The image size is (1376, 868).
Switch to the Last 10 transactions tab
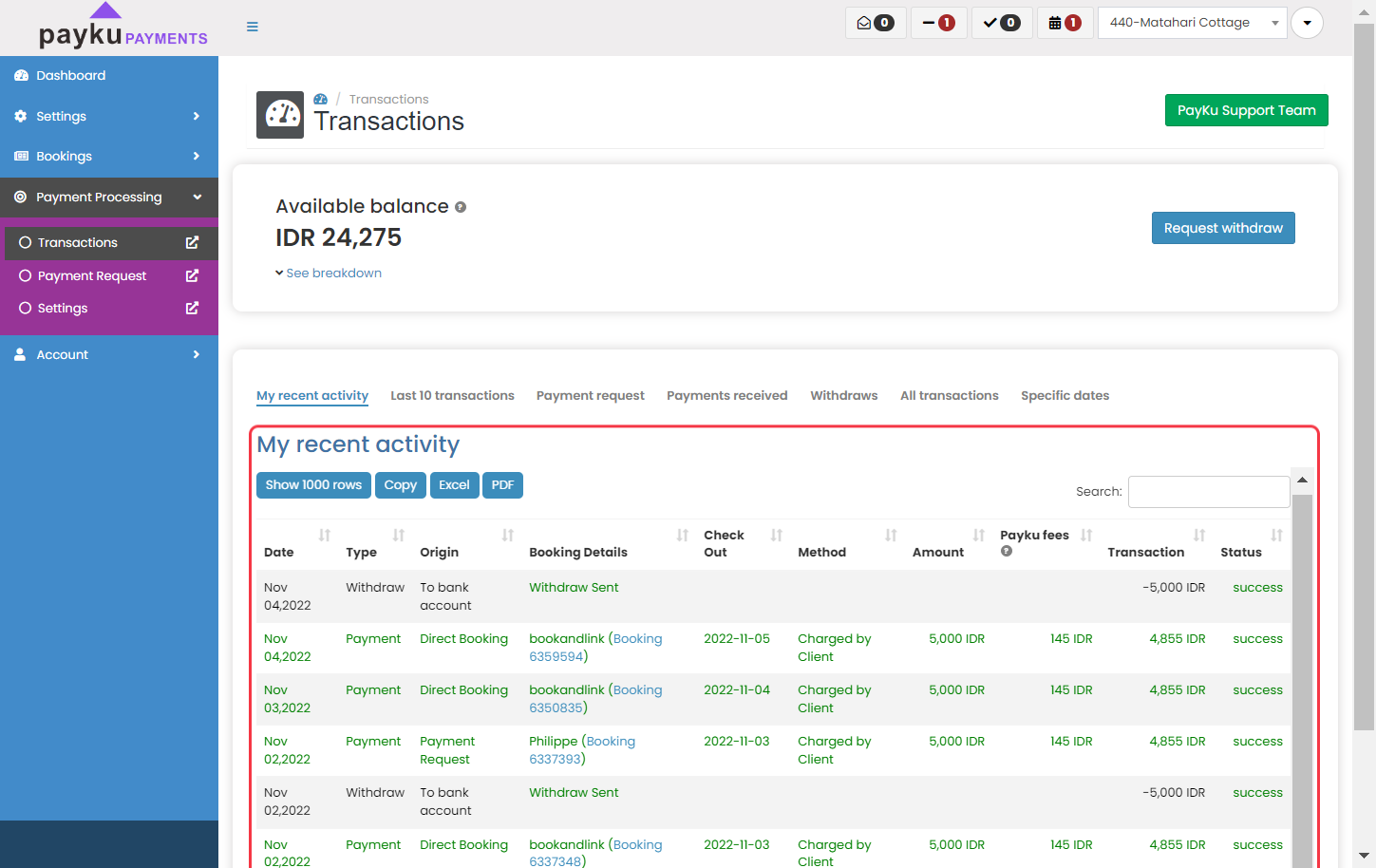click(x=452, y=396)
